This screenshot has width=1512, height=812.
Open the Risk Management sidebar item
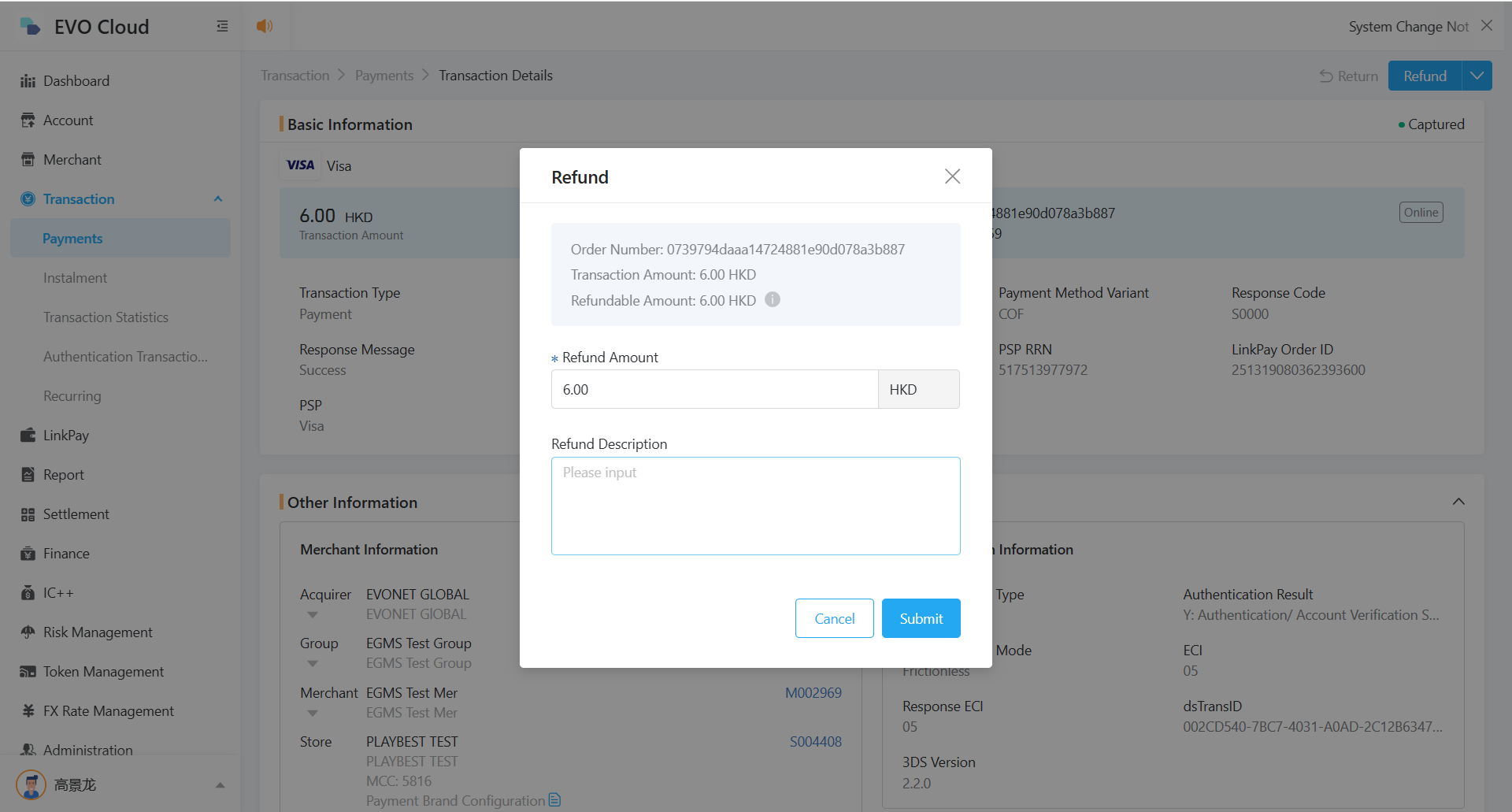(x=98, y=632)
